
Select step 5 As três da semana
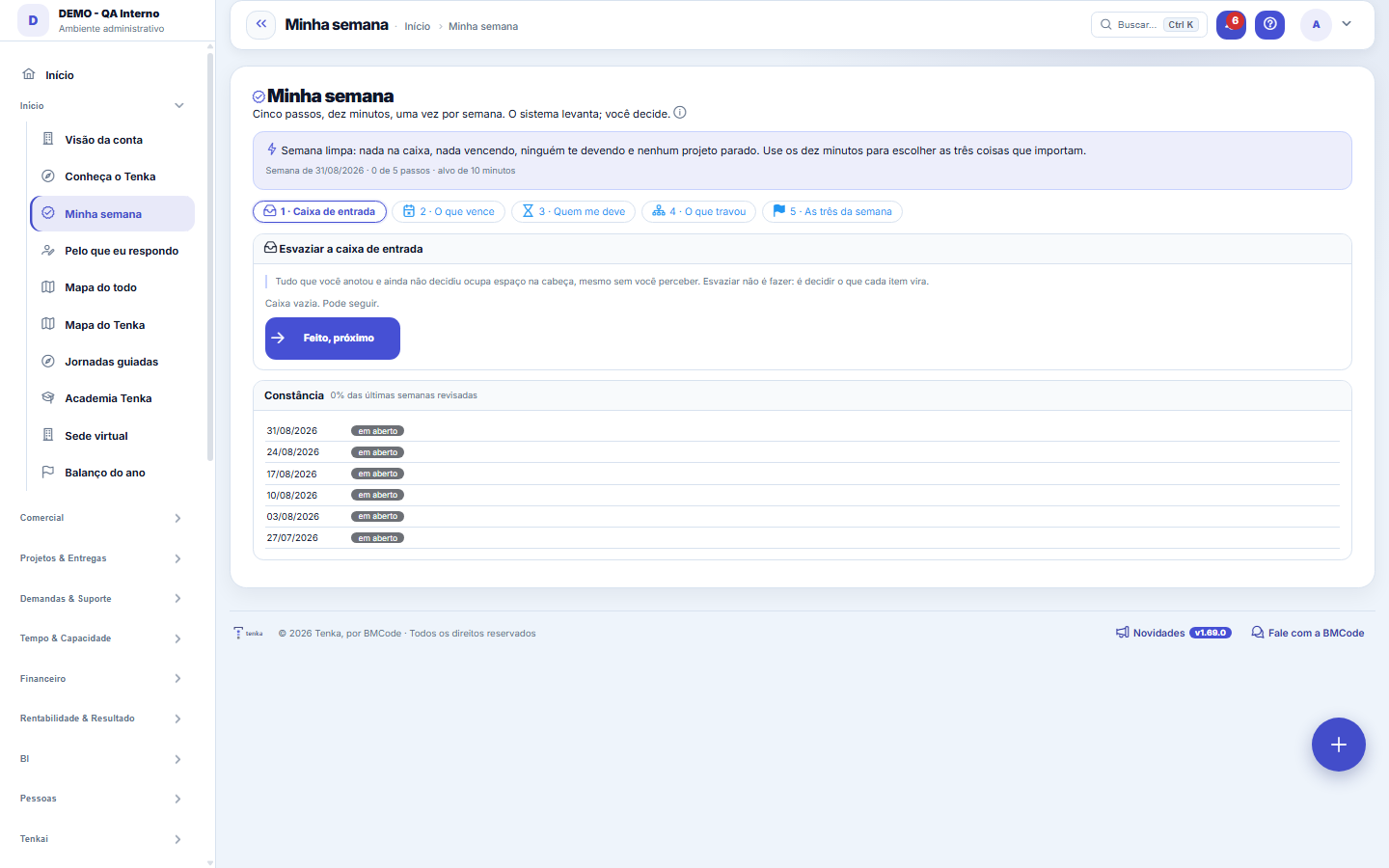pyautogui.click(x=832, y=212)
